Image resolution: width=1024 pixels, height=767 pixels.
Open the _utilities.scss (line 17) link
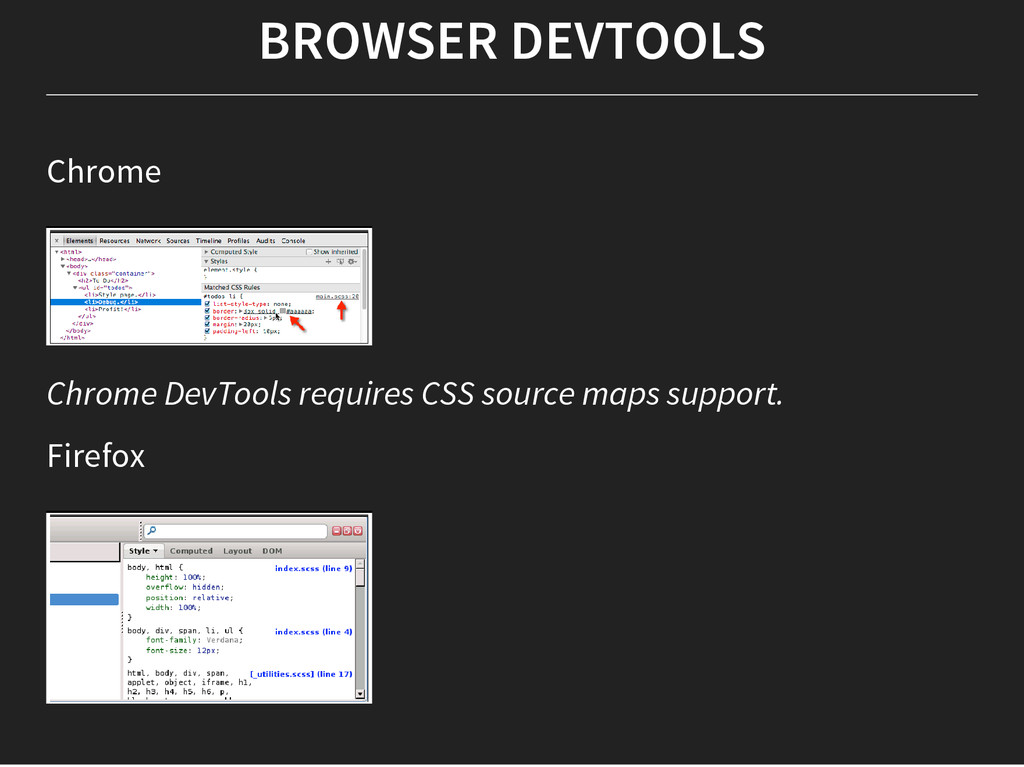[x=301, y=674]
